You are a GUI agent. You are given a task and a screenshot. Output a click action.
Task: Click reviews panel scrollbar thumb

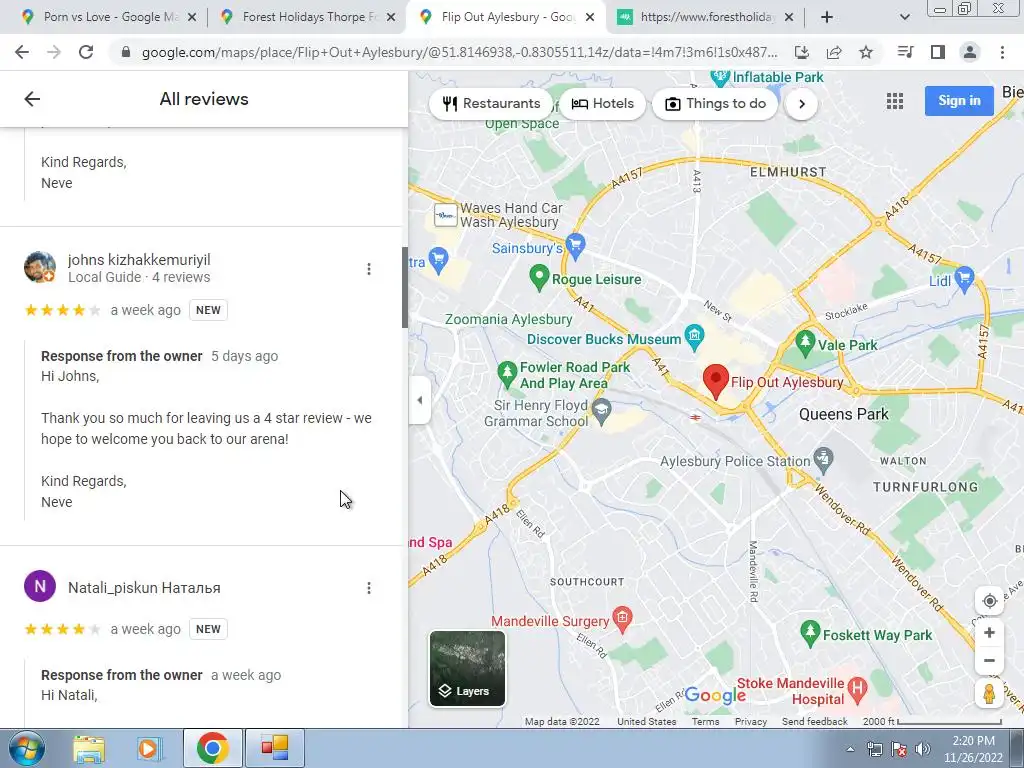tap(405, 287)
